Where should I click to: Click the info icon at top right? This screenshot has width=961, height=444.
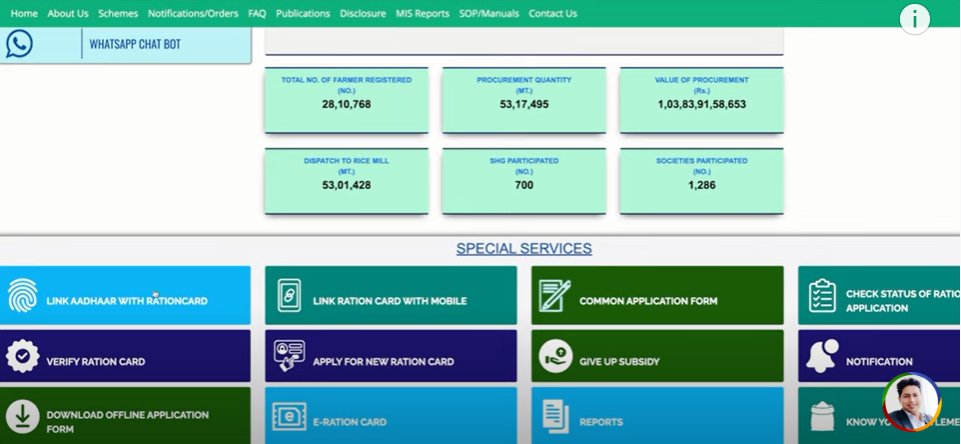[914, 19]
